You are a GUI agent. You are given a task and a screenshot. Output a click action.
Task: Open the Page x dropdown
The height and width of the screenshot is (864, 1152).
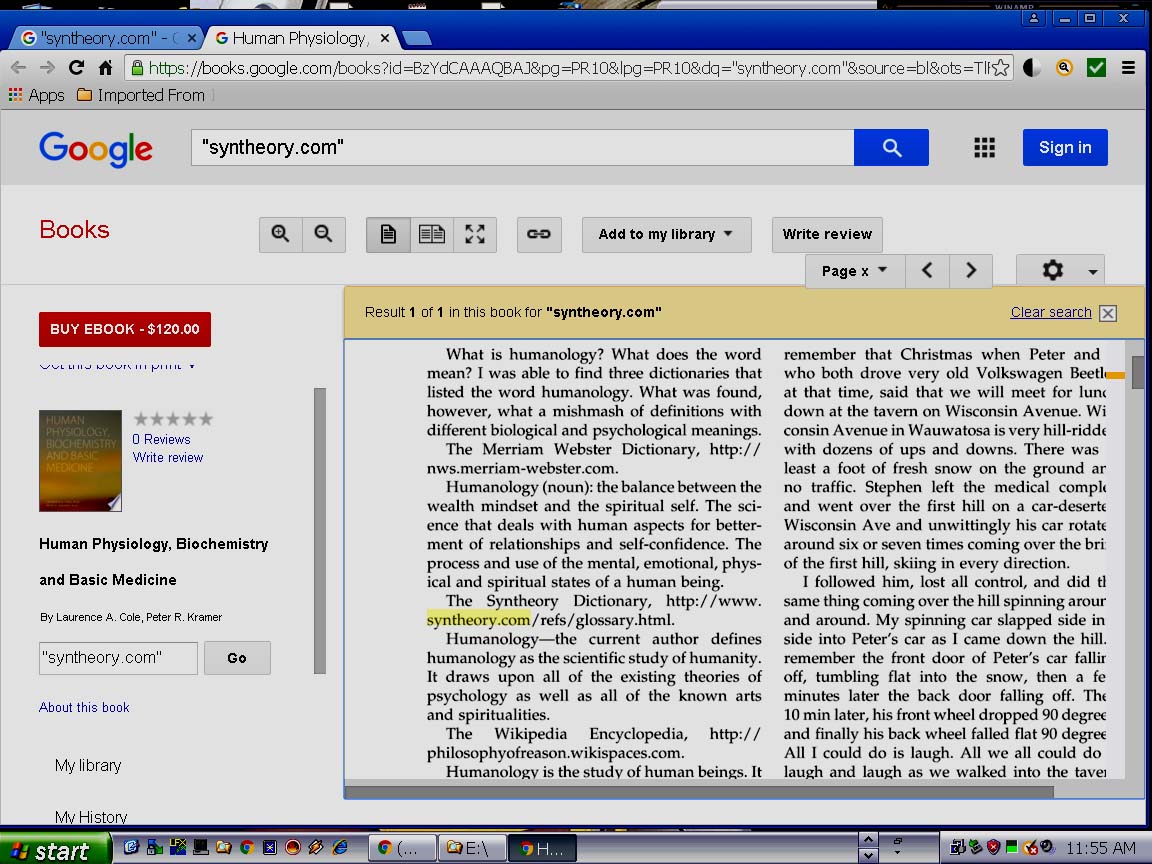coord(855,271)
